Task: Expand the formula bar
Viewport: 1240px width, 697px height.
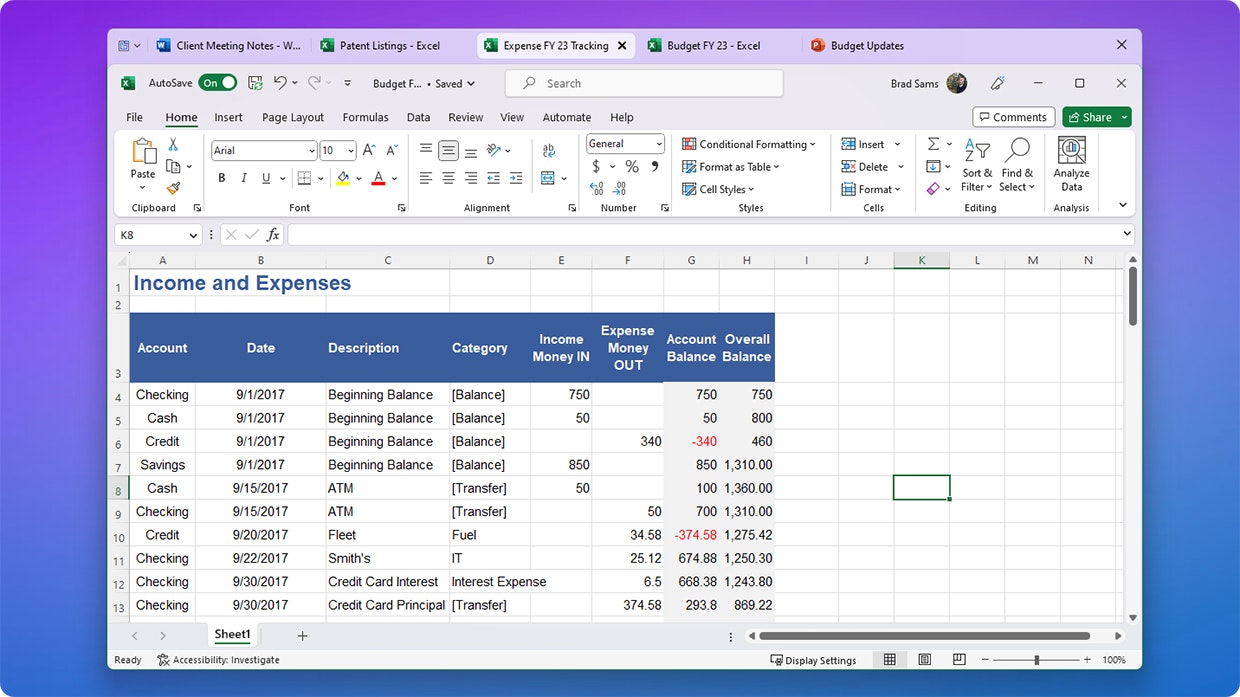Action: (x=1128, y=234)
